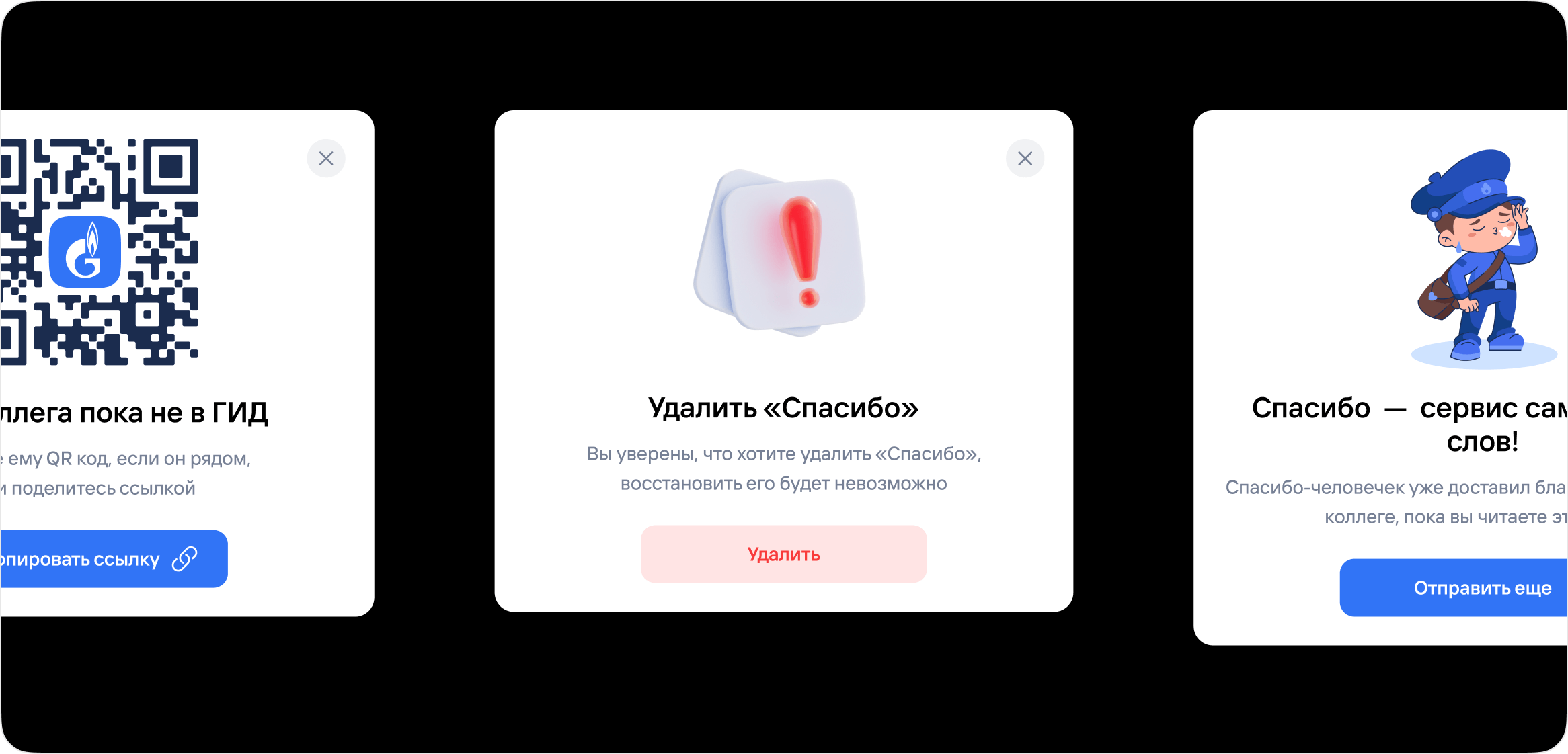This screenshot has width=1568, height=754.
Task: Close the QR code sharing card
Action: pyautogui.click(x=326, y=159)
